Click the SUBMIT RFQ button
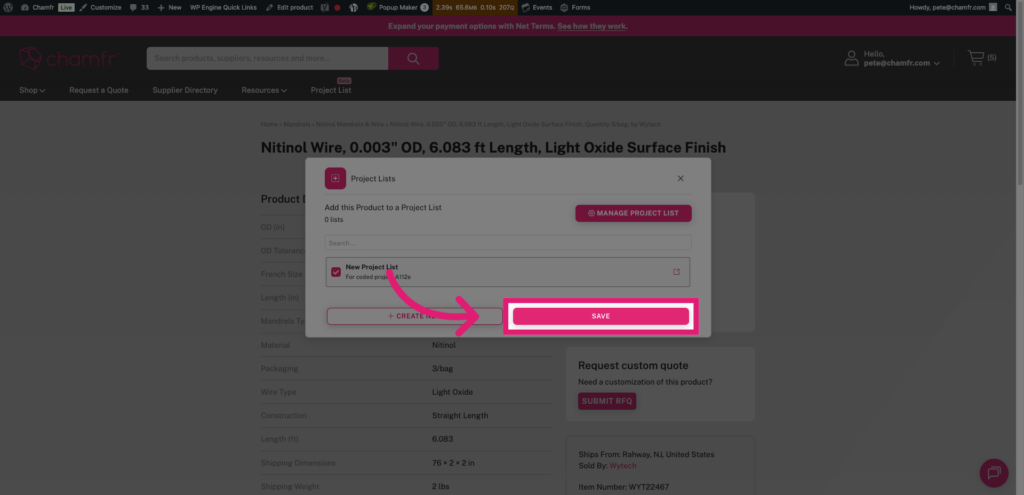 (x=607, y=401)
